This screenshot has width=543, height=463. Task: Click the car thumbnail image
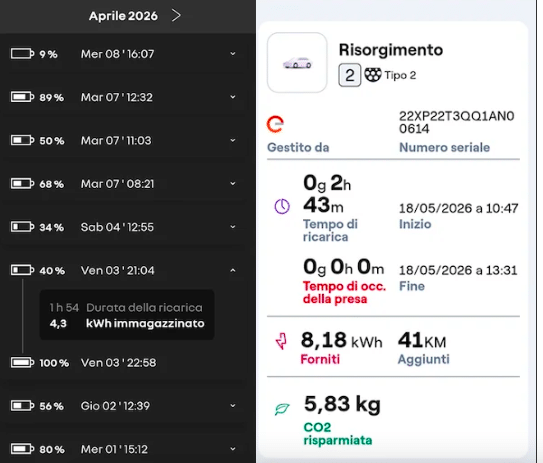297,63
